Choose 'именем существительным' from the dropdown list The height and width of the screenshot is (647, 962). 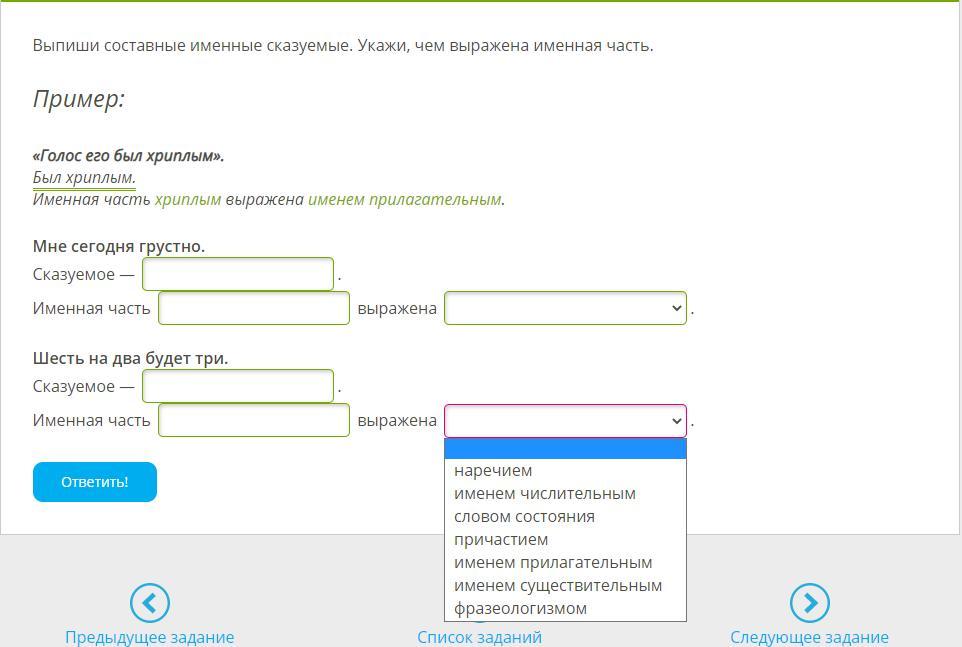(x=565, y=586)
